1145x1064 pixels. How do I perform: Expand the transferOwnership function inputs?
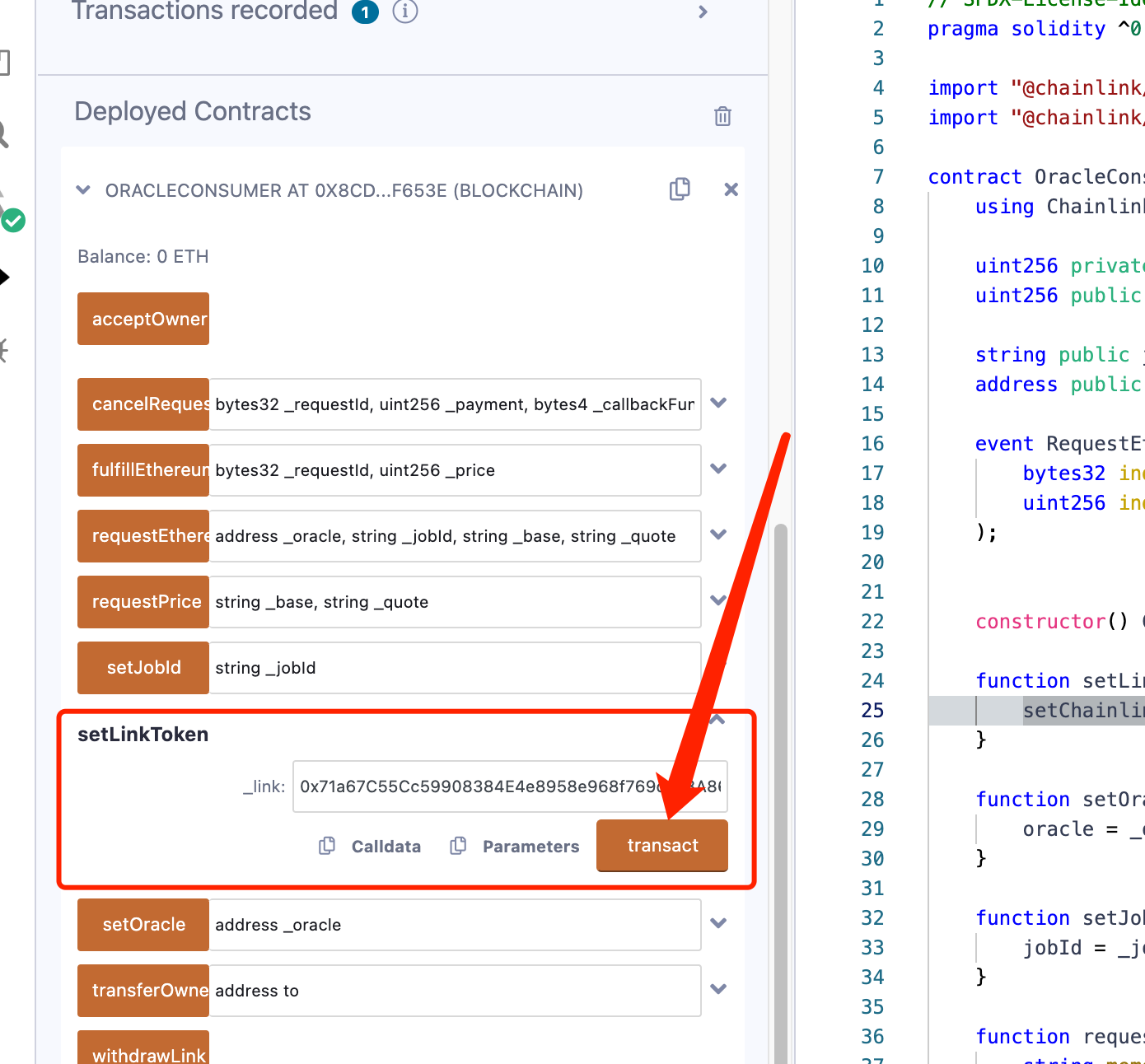click(x=718, y=989)
